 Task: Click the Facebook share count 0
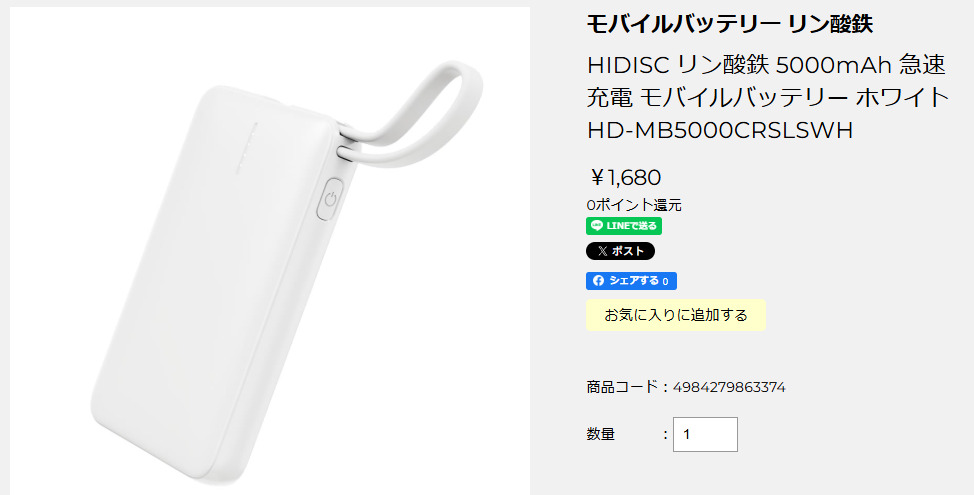(x=665, y=281)
